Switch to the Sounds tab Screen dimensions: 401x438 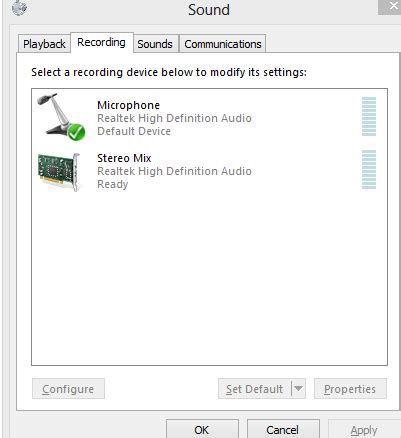155,44
